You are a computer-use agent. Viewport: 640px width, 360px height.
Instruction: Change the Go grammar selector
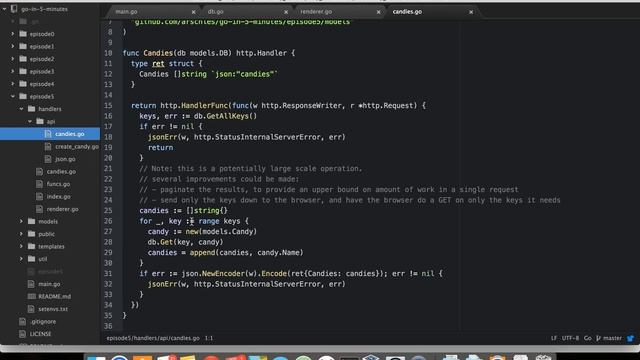(x=587, y=338)
